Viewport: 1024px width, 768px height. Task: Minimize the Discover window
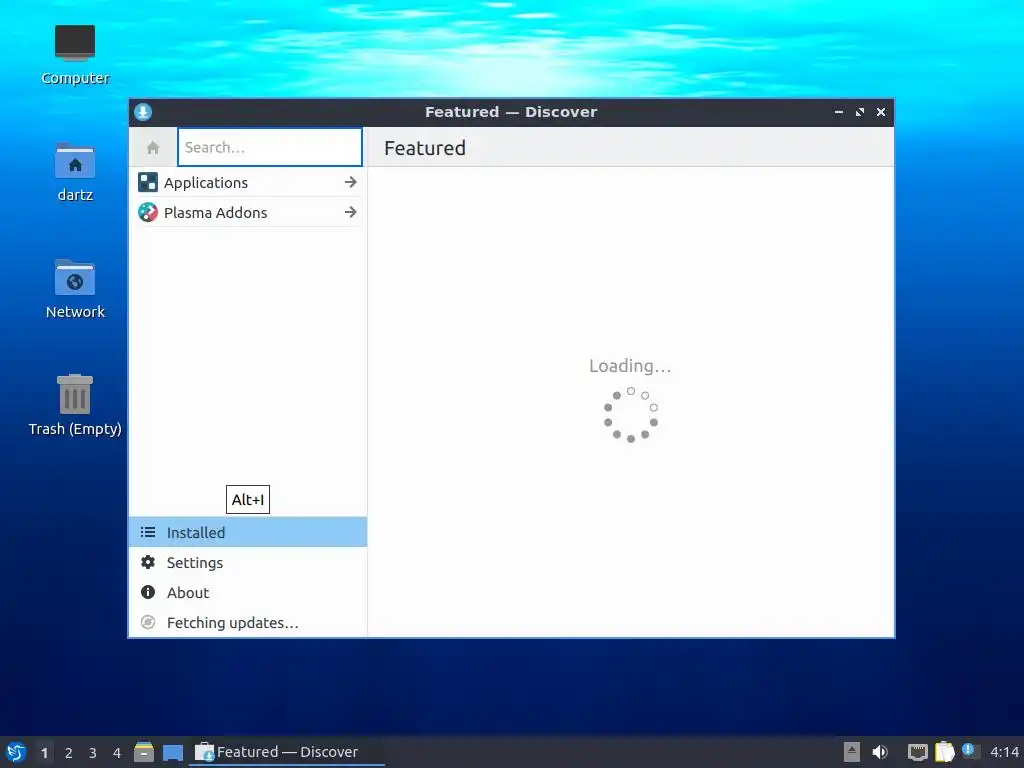point(839,112)
